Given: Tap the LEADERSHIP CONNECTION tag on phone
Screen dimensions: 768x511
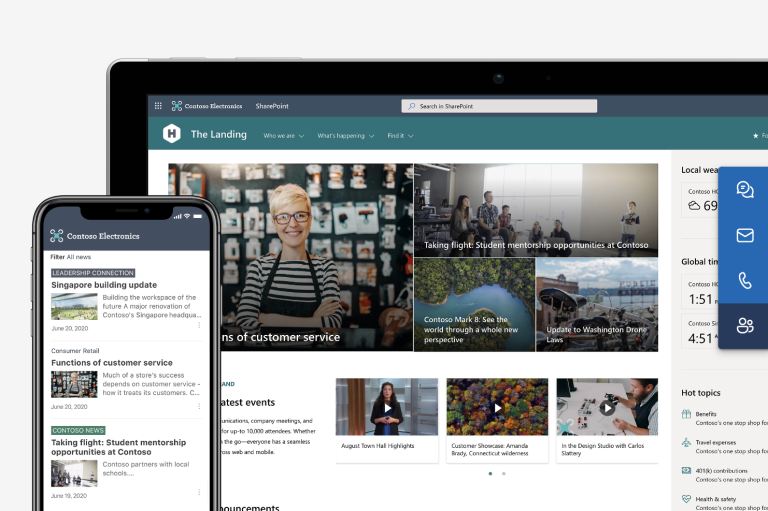Looking at the screenshot, I should [93, 273].
